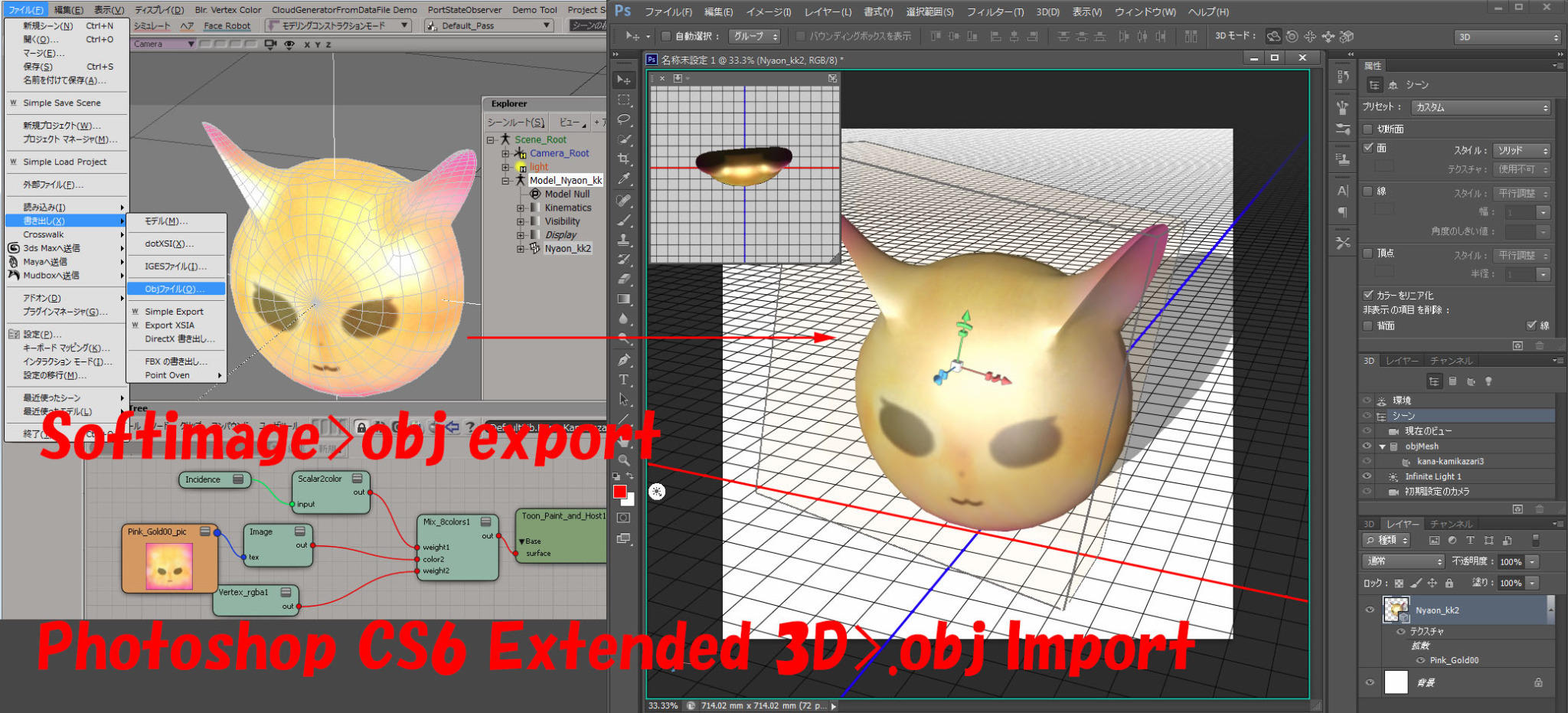The width and height of the screenshot is (1568, 713).
Task: Hide the 背景 layer
Action: (1370, 682)
